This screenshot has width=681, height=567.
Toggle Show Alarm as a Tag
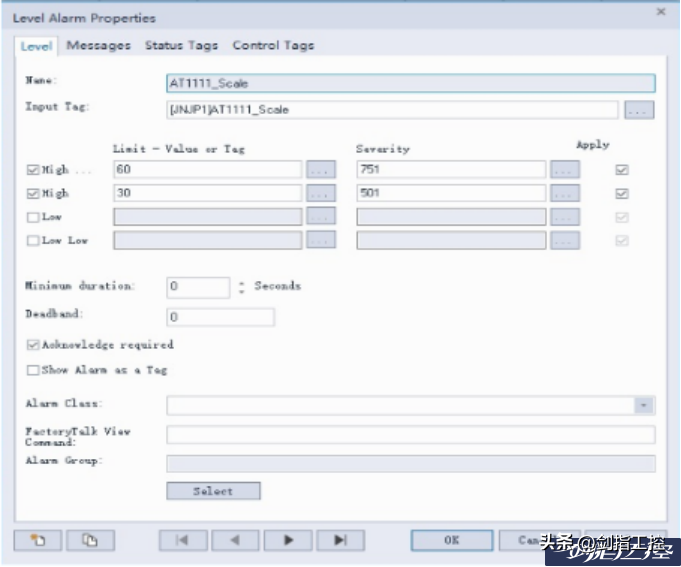(x=33, y=370)
